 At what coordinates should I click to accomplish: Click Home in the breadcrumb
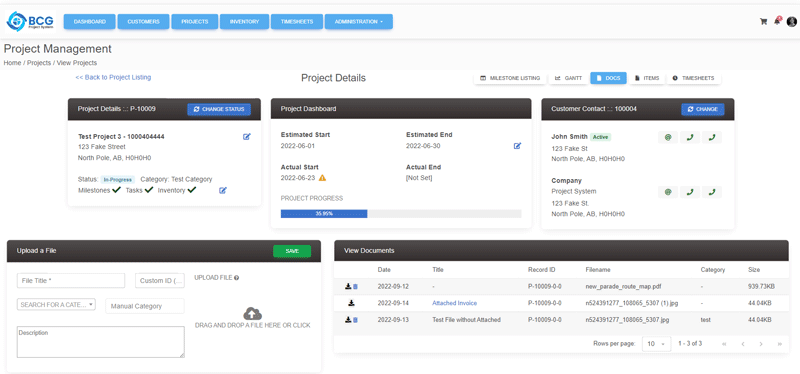click(x=12, y=63)
